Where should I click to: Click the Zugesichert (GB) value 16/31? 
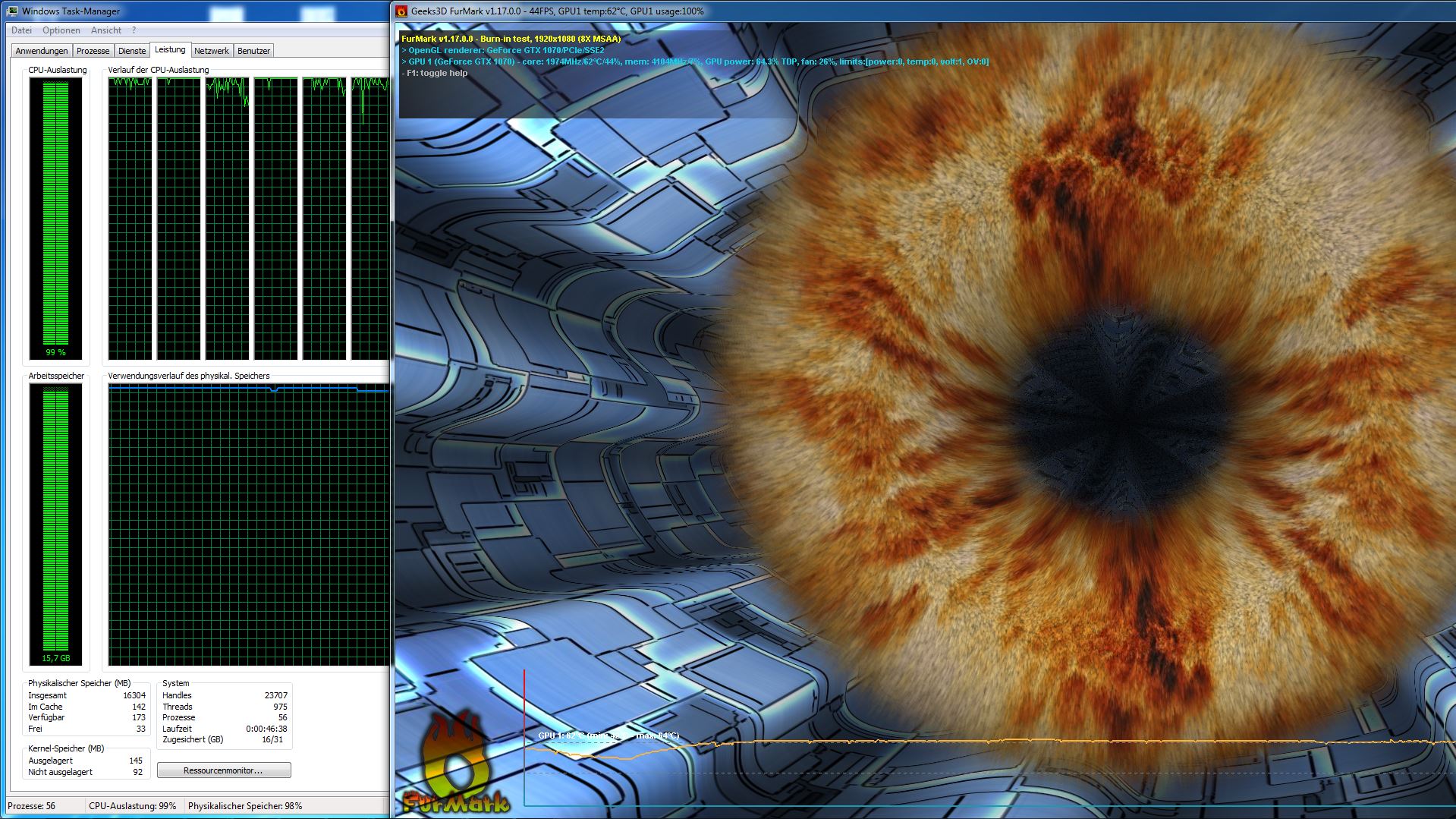pyautogui.click(x=272, y=739)
